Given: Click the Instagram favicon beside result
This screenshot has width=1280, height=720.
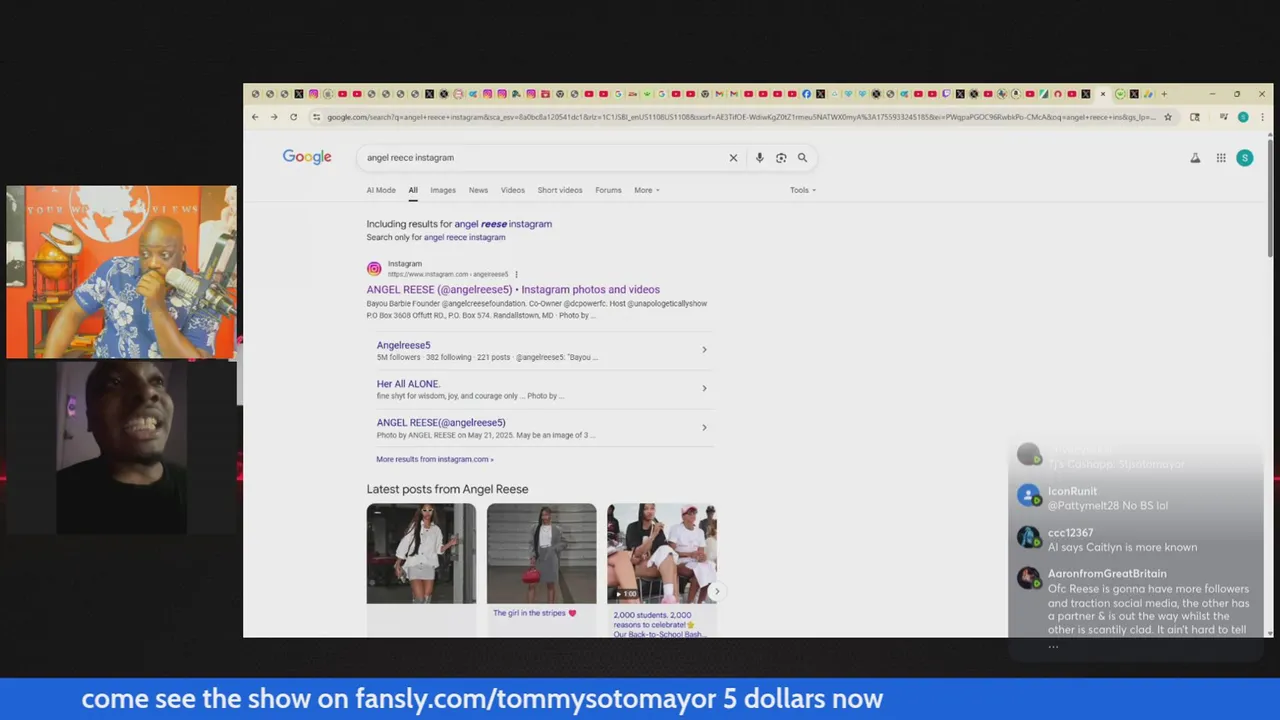Looking at the screenshot, I should click(374, 268).
